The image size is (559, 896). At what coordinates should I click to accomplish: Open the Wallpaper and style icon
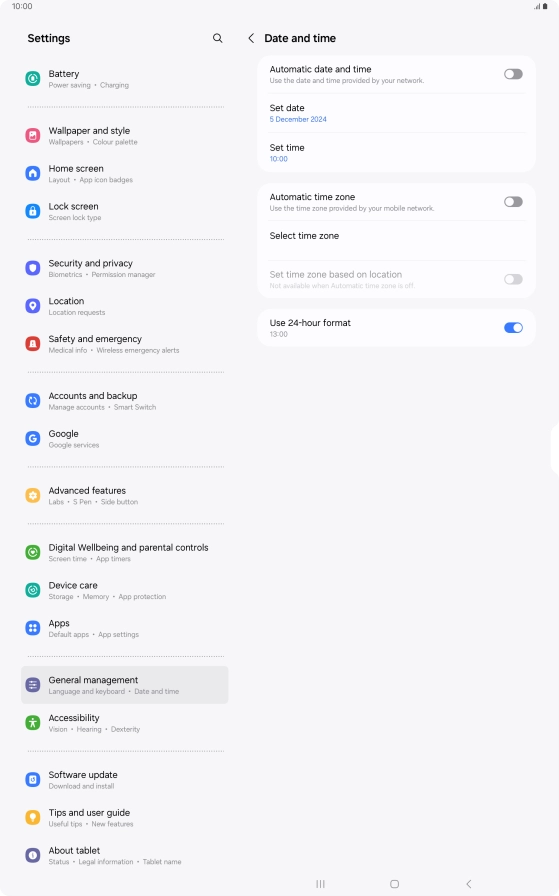(33, 136)
